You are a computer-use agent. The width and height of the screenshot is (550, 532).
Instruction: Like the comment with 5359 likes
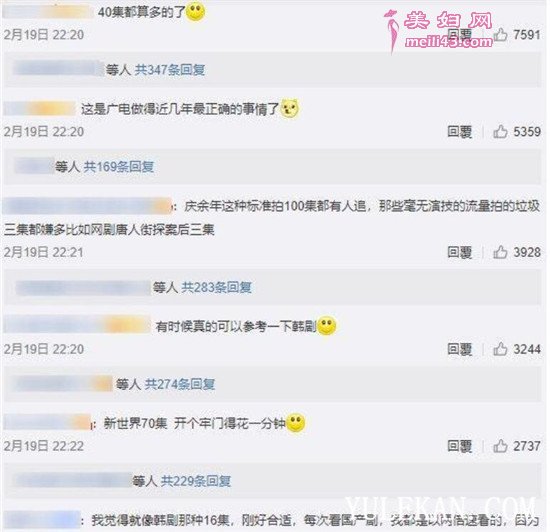(x=501, y=132)
